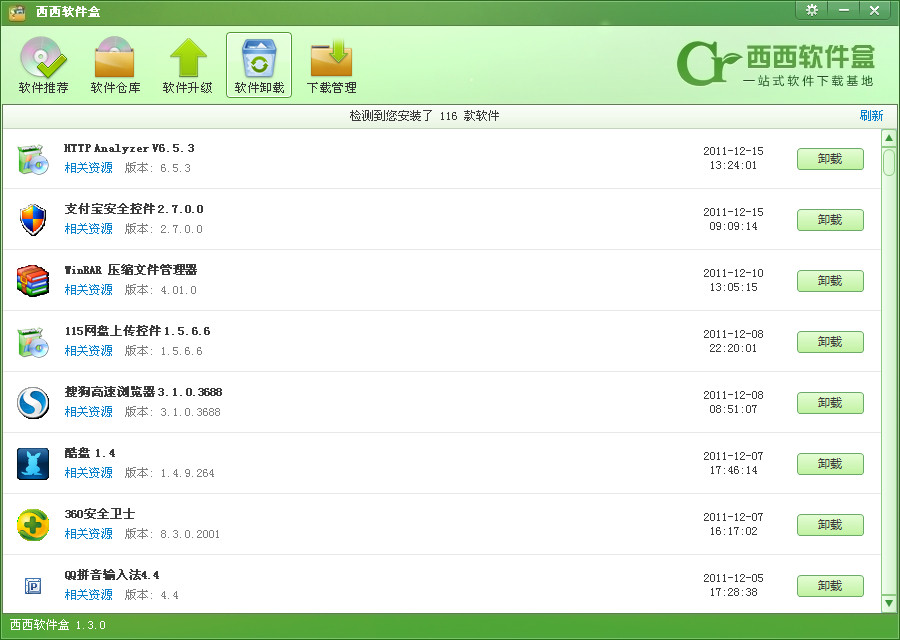900x640 pixels.
Task: Click scrollbar up arrow
Action: (889, 138)
